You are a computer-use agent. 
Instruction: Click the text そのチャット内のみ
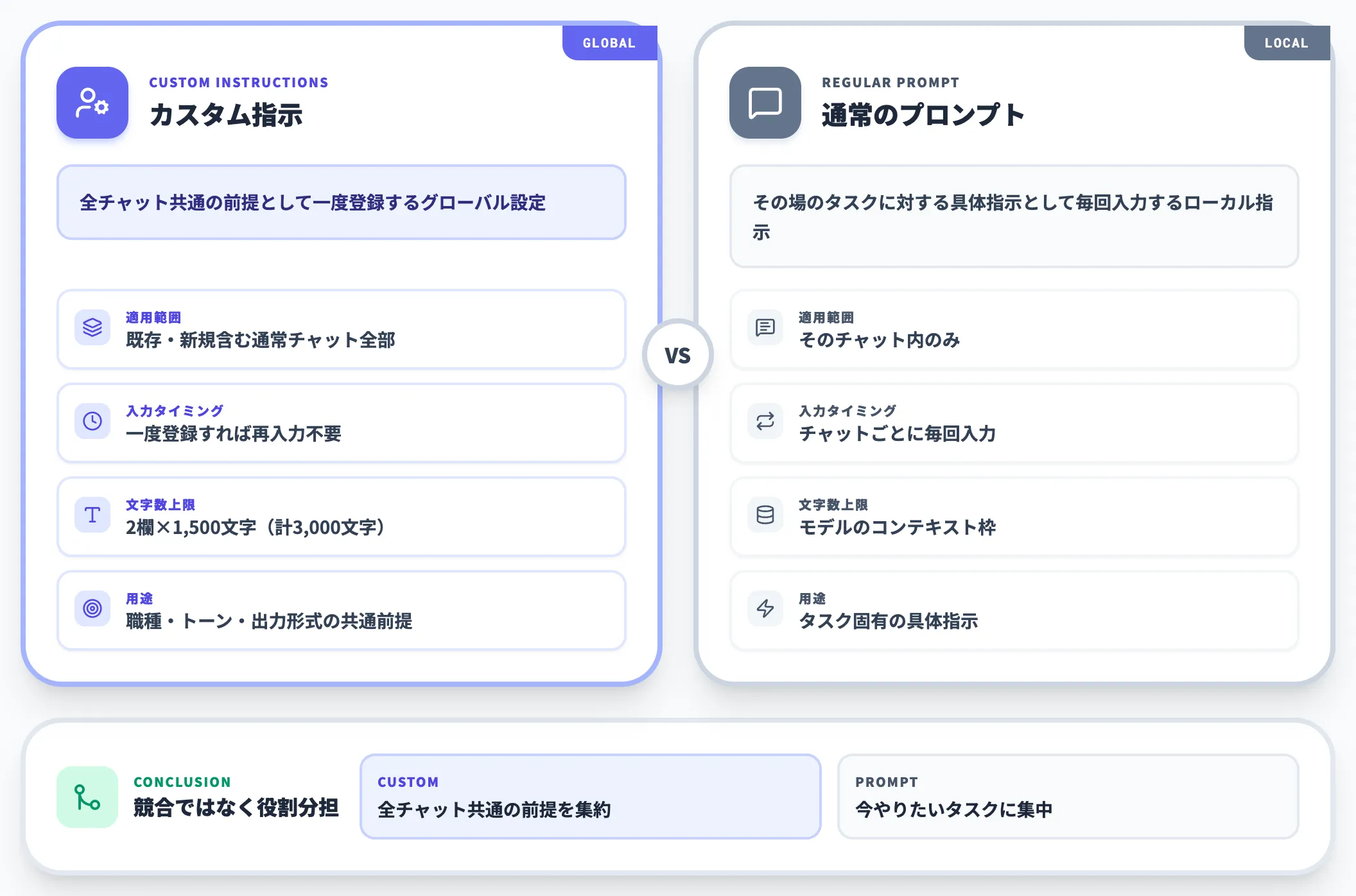click(x=880, y=340)
